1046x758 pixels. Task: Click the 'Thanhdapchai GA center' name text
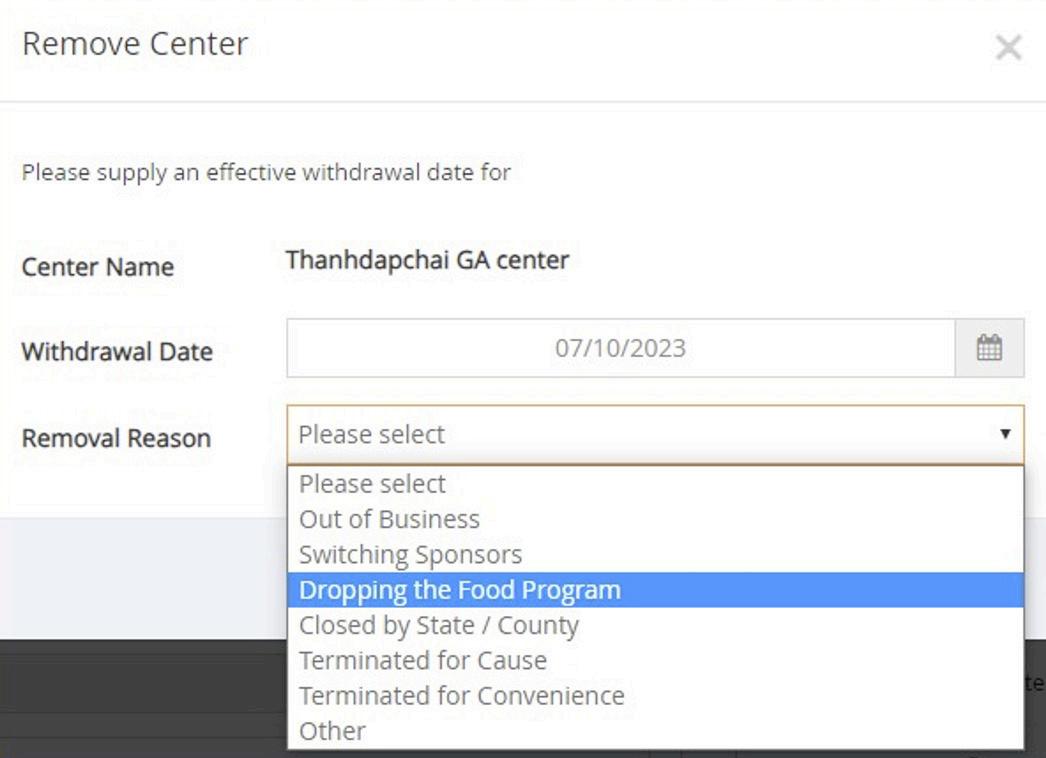427,261
